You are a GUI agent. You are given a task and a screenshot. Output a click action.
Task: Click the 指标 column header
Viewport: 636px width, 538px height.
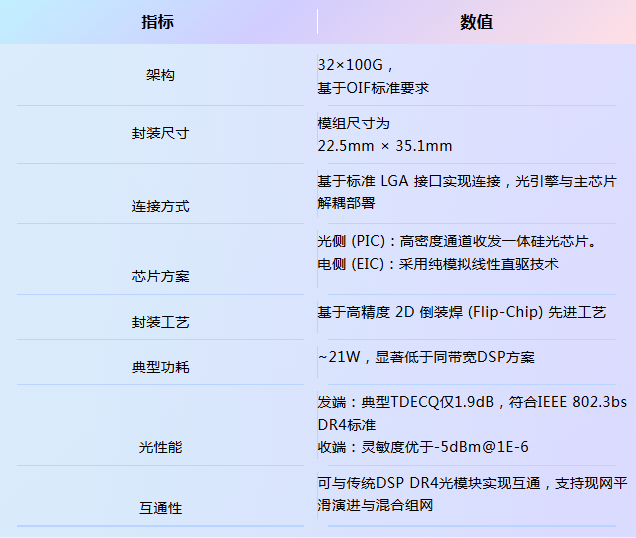point(158,22)
